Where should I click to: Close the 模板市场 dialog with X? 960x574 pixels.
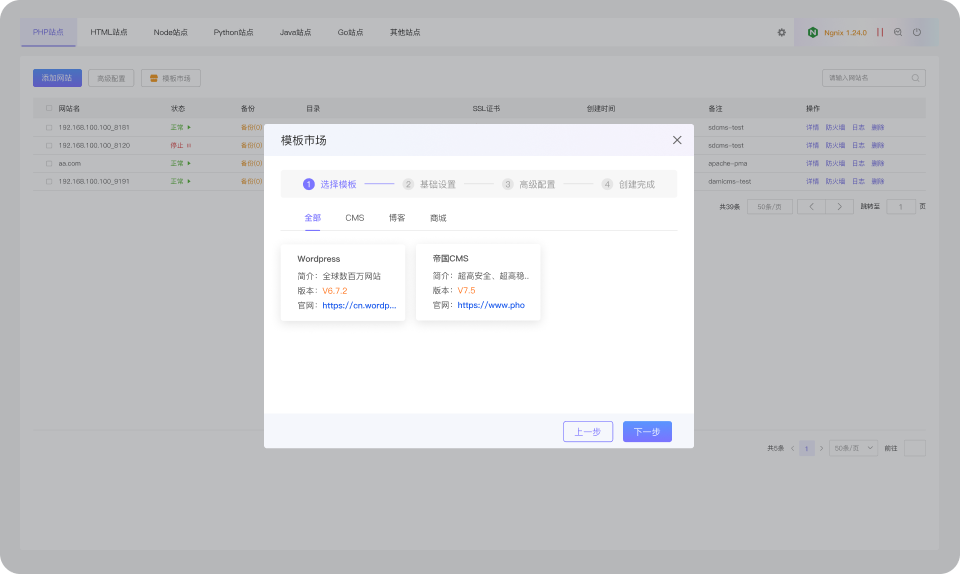pyautogui.click(x=677, y=140)
